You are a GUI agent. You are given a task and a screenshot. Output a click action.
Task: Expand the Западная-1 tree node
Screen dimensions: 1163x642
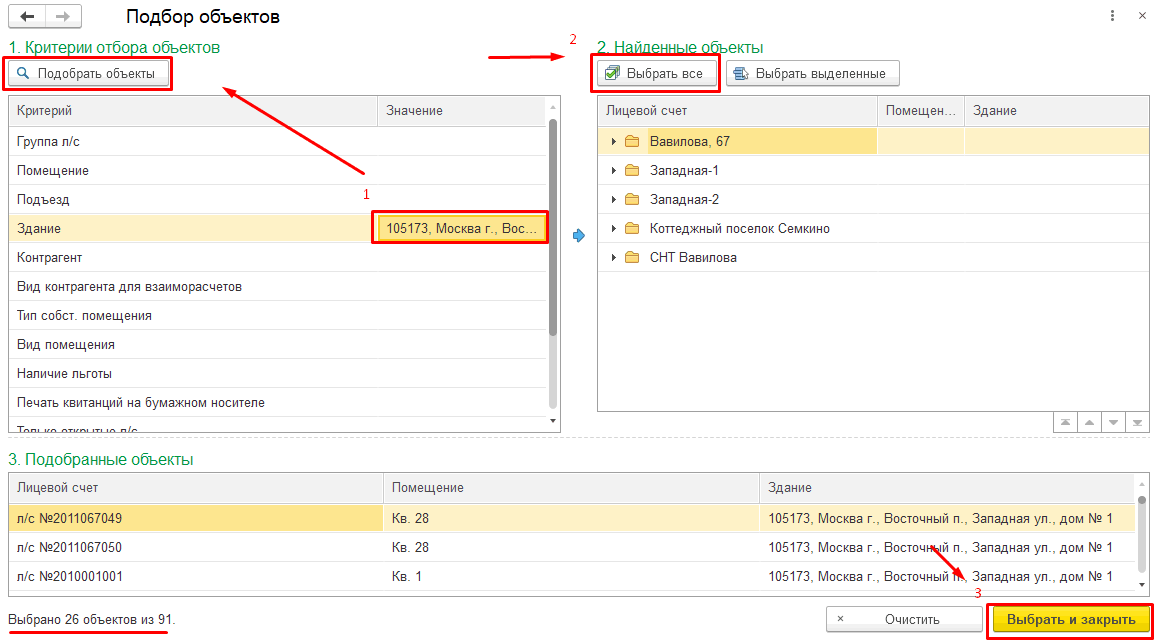614,171
